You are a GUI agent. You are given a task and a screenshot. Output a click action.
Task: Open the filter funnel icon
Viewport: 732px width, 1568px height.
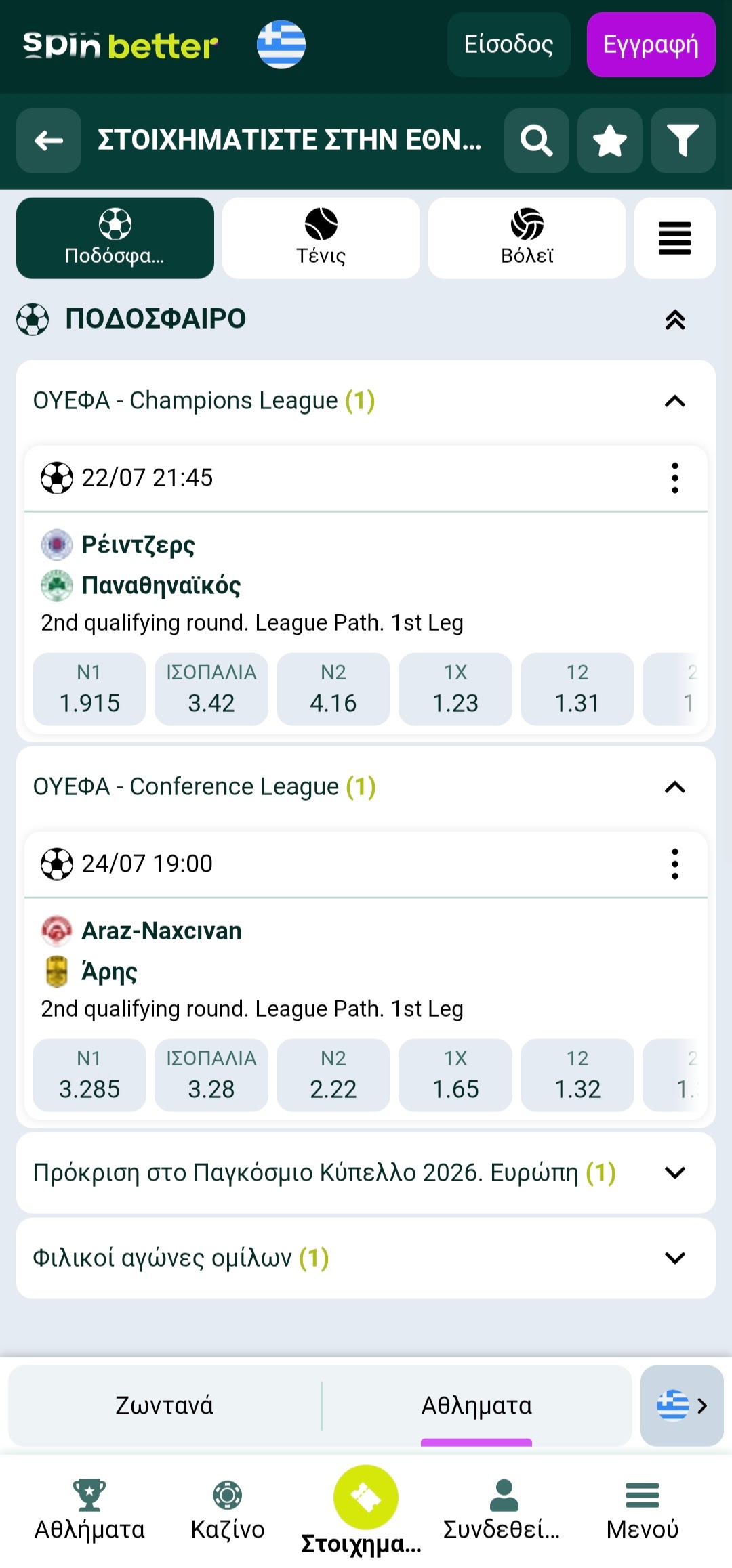683,141
